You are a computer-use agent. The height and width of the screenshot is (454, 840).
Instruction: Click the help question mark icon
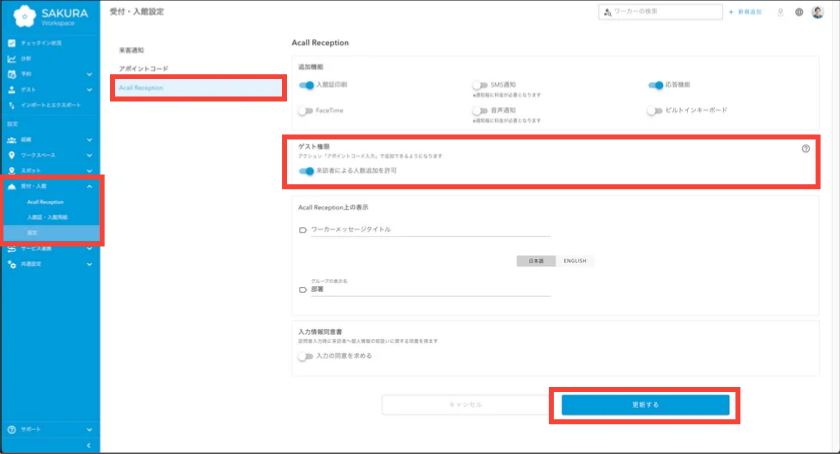(x=805, y=148)
